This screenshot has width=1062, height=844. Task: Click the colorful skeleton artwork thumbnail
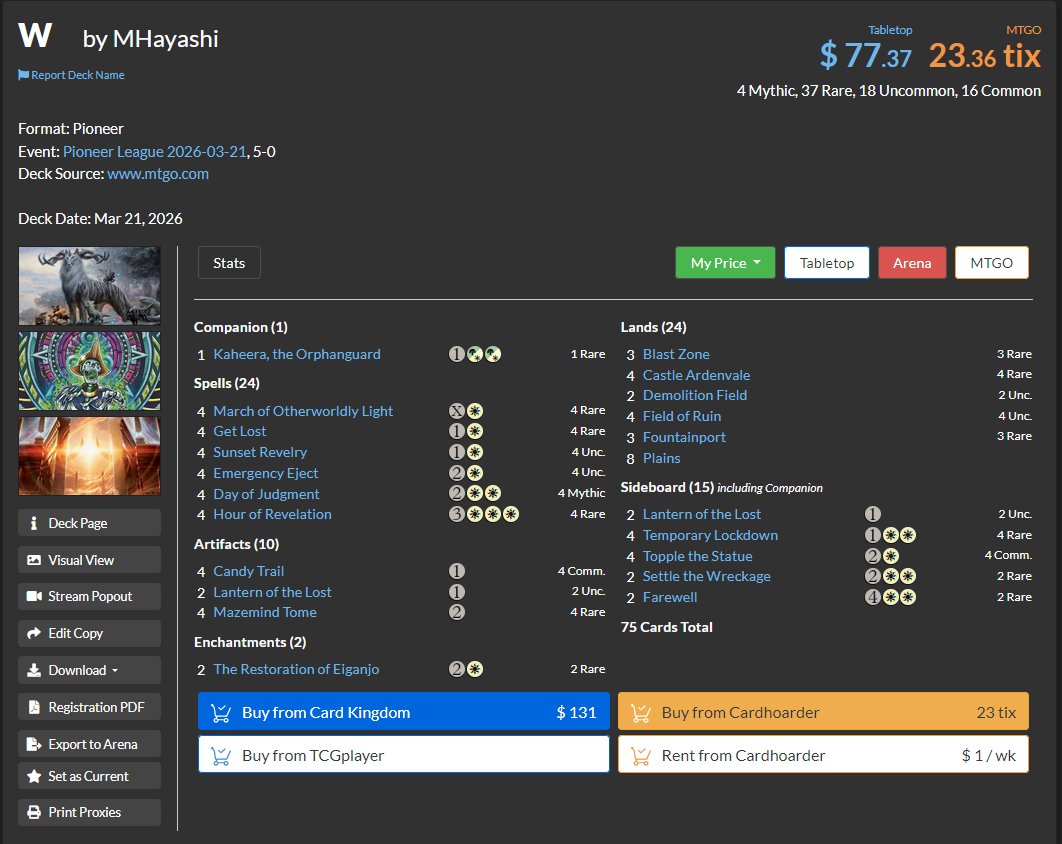89,371
